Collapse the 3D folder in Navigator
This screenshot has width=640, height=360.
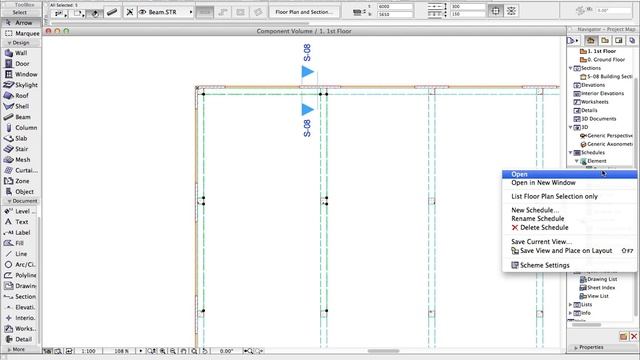point(571,127)
